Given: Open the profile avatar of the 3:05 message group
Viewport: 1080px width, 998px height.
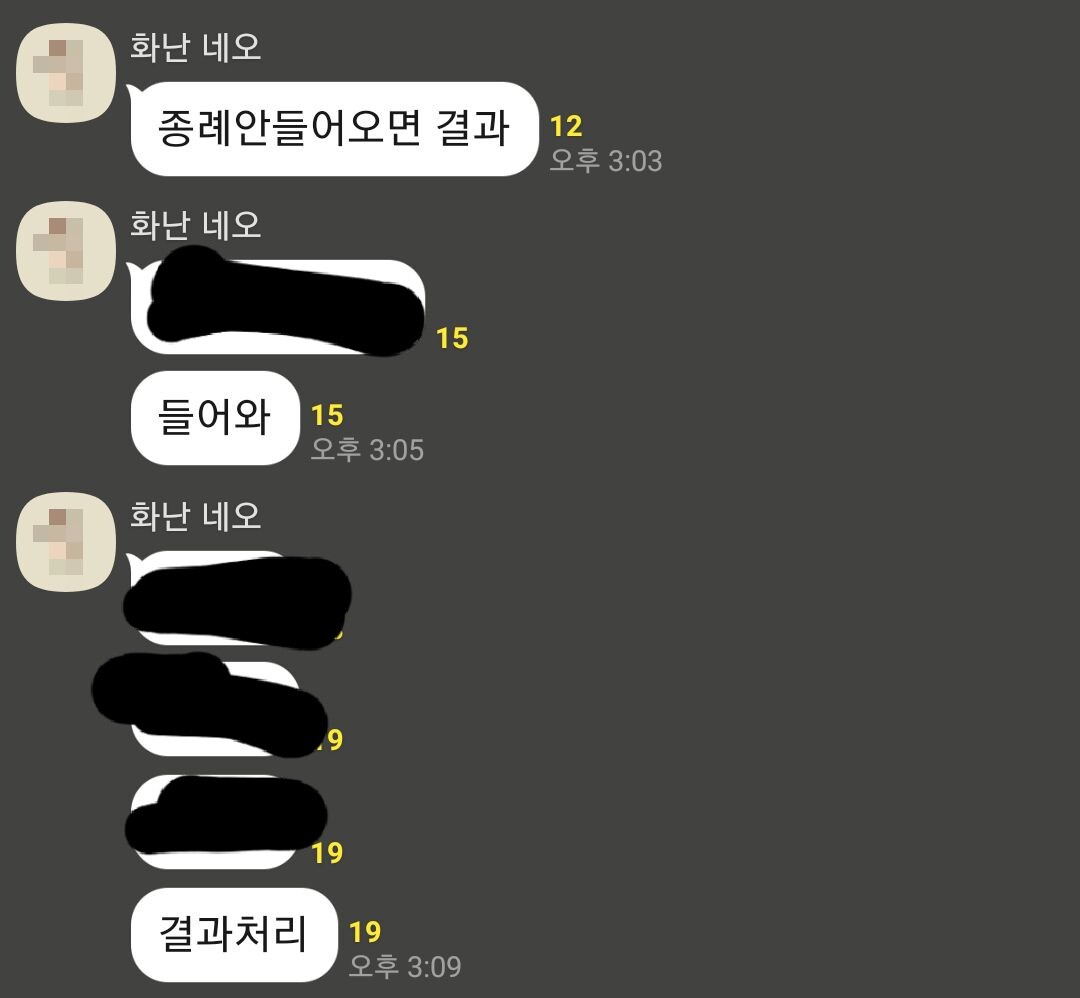Looking at the screenshot, I should [66, 251].
